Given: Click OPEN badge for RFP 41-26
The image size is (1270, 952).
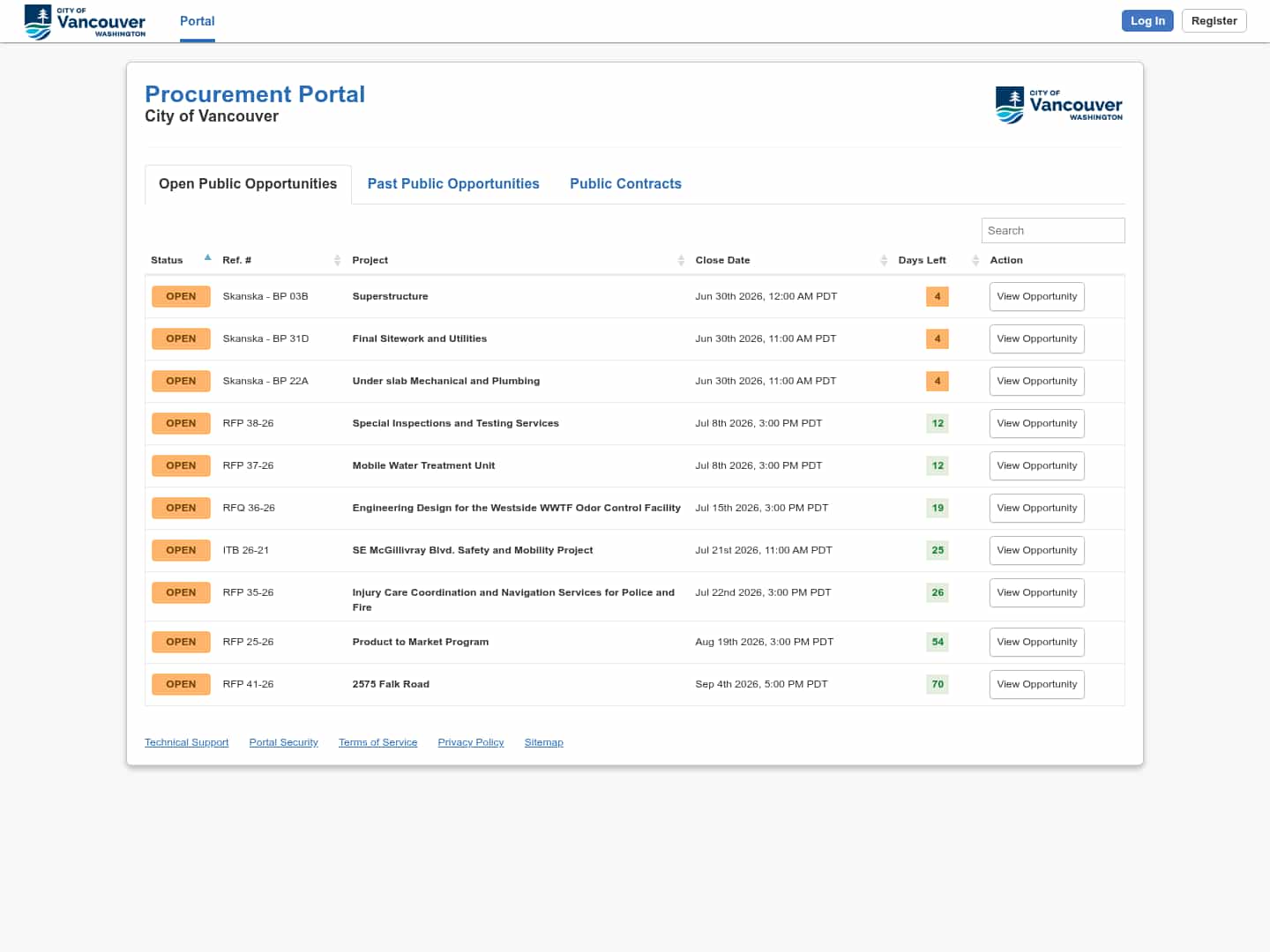Looking at the screenshot, I should (181, 684).
